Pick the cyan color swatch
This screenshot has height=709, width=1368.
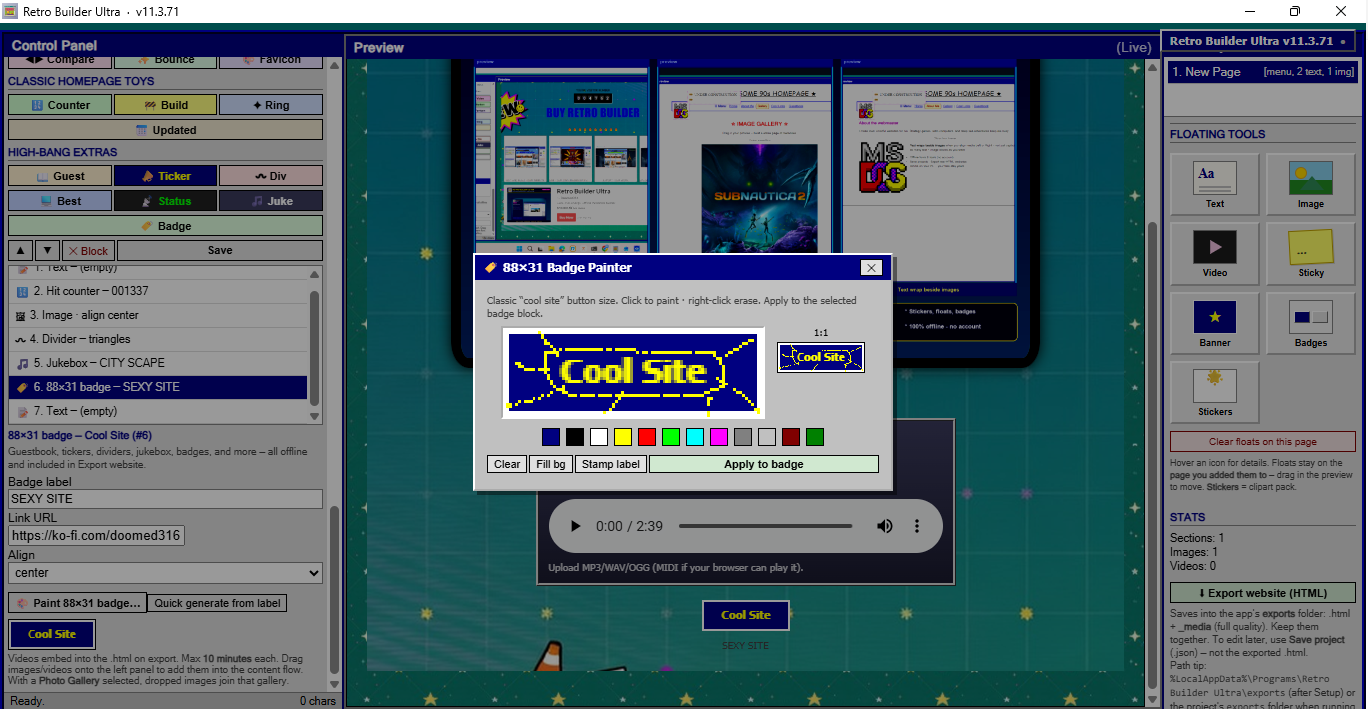tap(695, 437)
